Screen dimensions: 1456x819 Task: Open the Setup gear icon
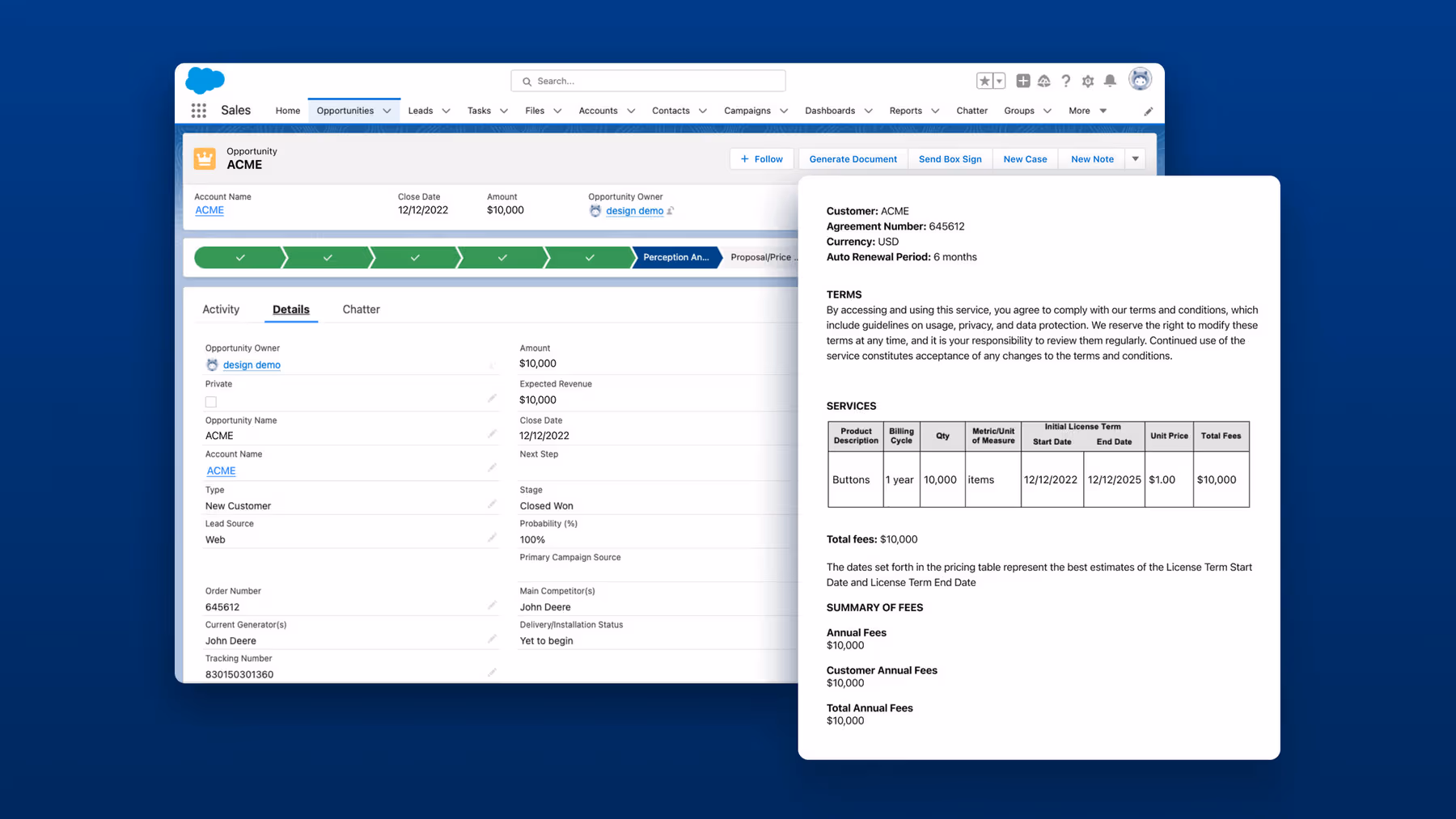1088,81
